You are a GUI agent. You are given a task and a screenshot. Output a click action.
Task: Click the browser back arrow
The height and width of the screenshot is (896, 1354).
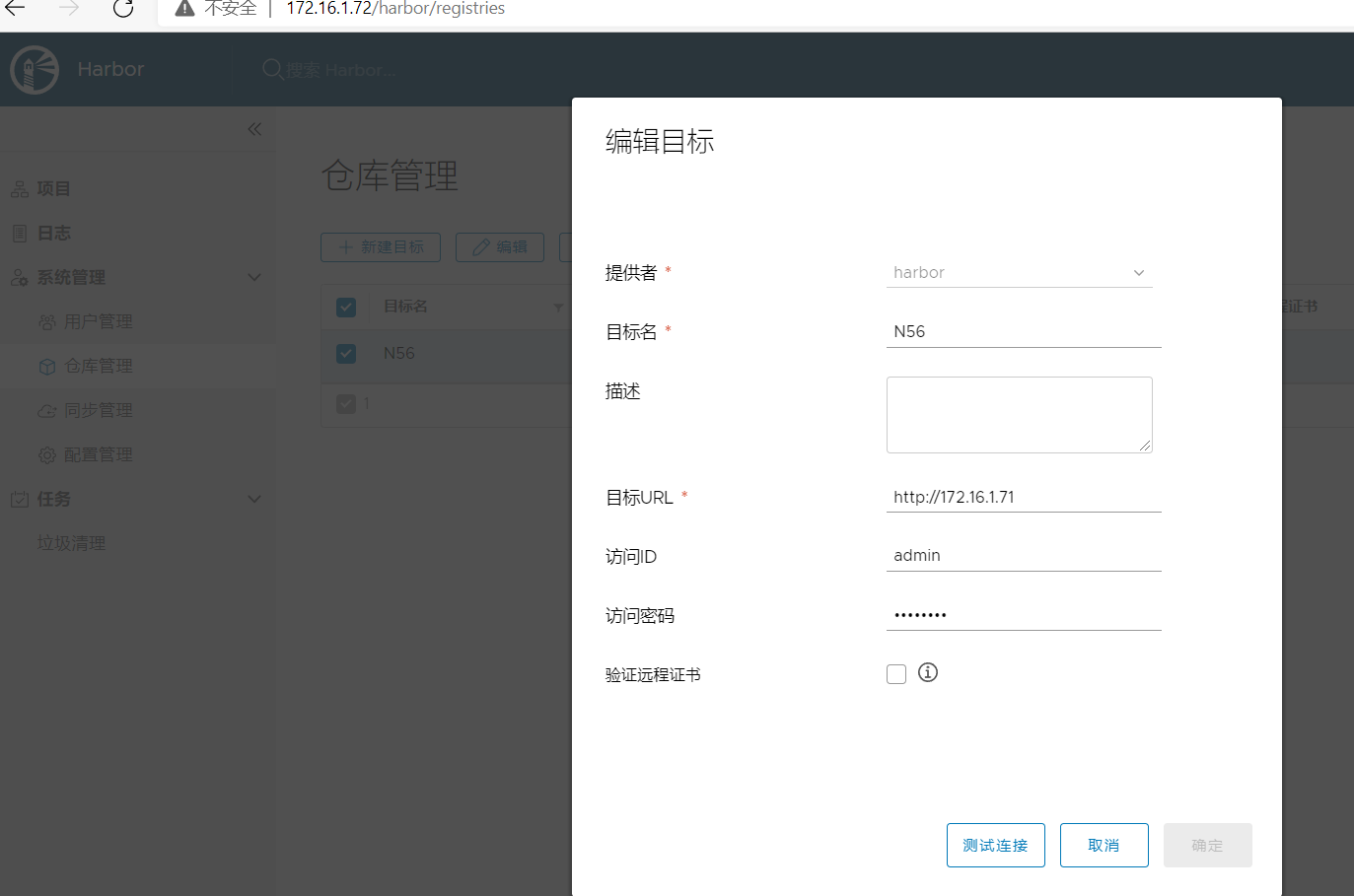point(15,9)
